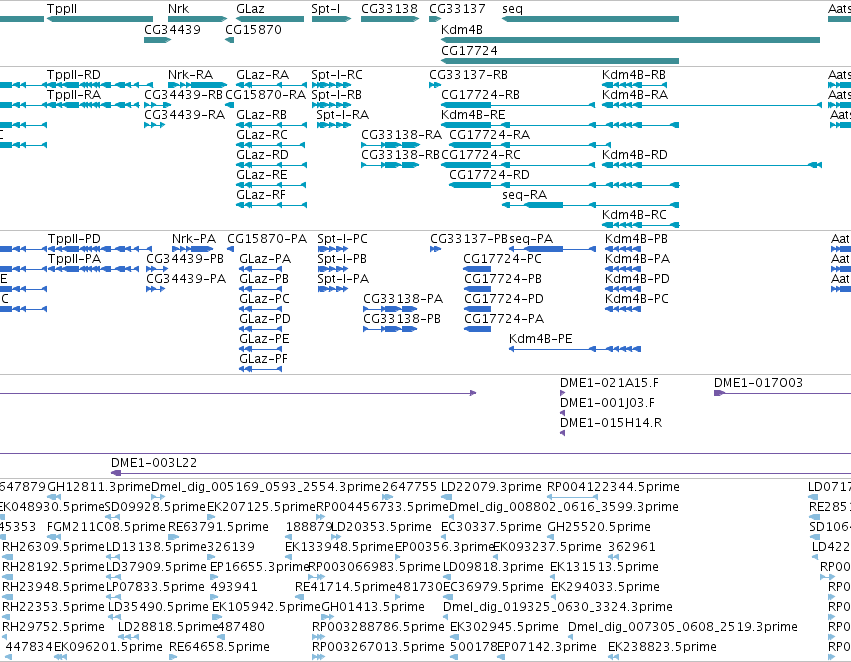
Task: Click EST EK238823.5prime label
Action: point(662,647)
